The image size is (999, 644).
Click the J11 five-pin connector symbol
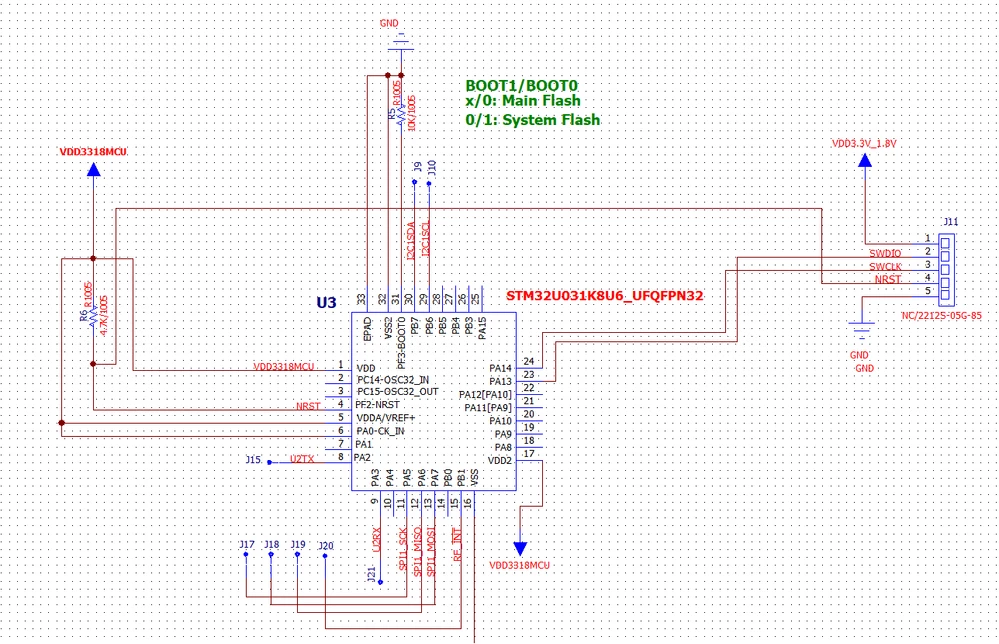[947, 271]
